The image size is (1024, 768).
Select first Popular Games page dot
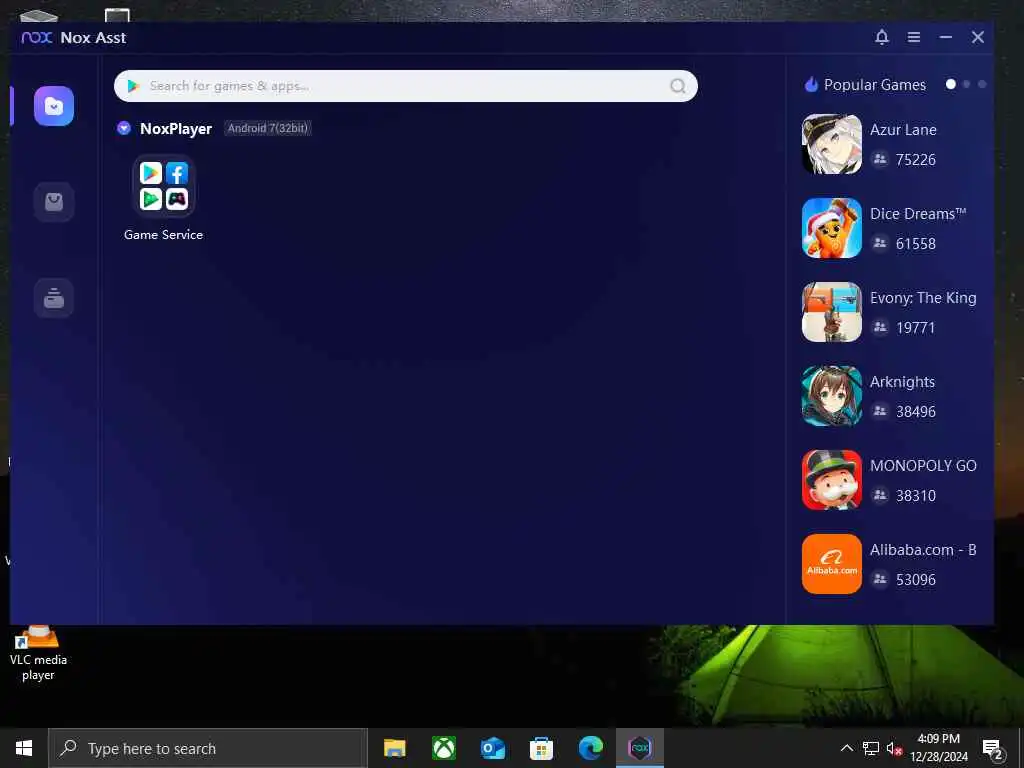tap(950, 84)
